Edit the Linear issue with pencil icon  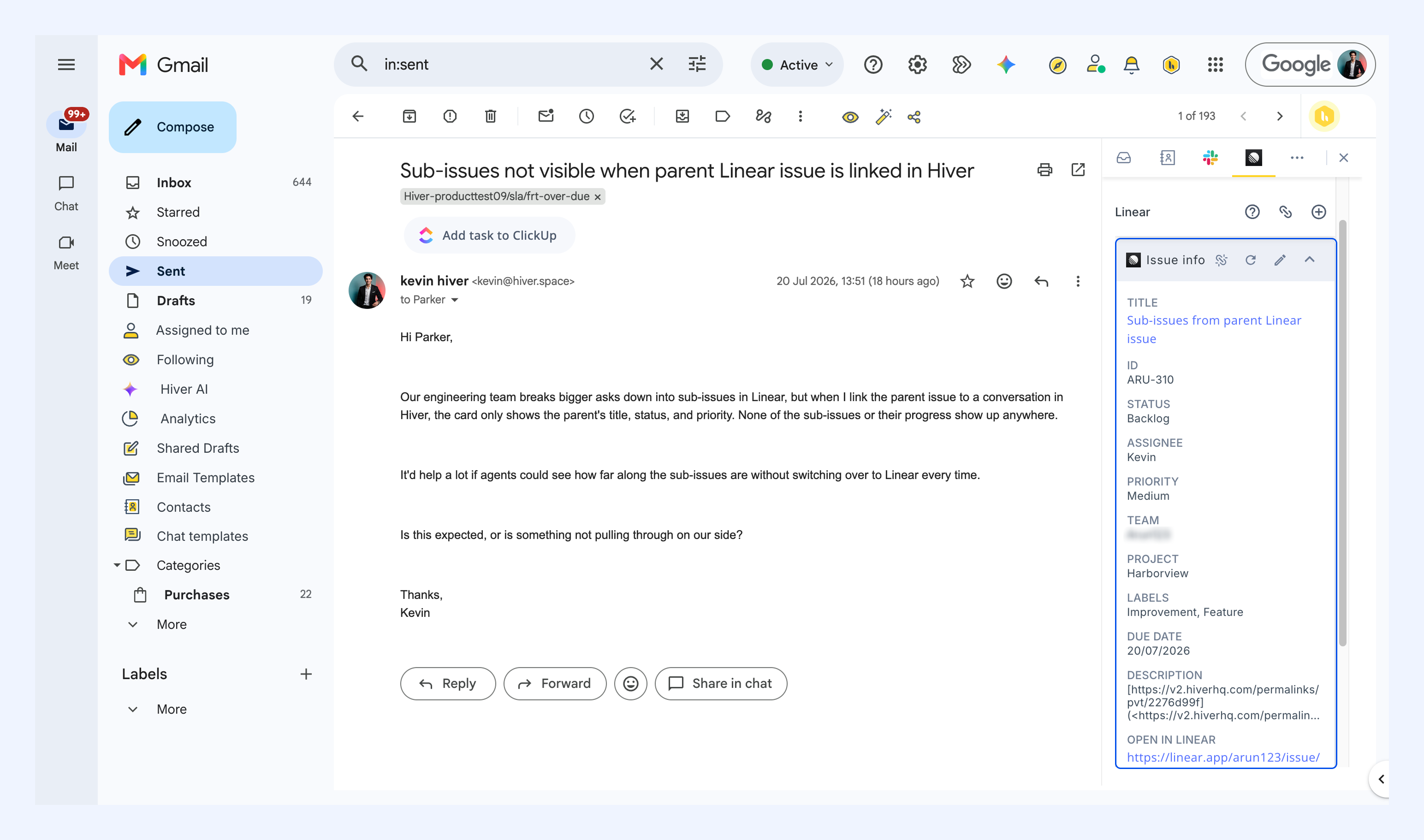click(1280, 260)
